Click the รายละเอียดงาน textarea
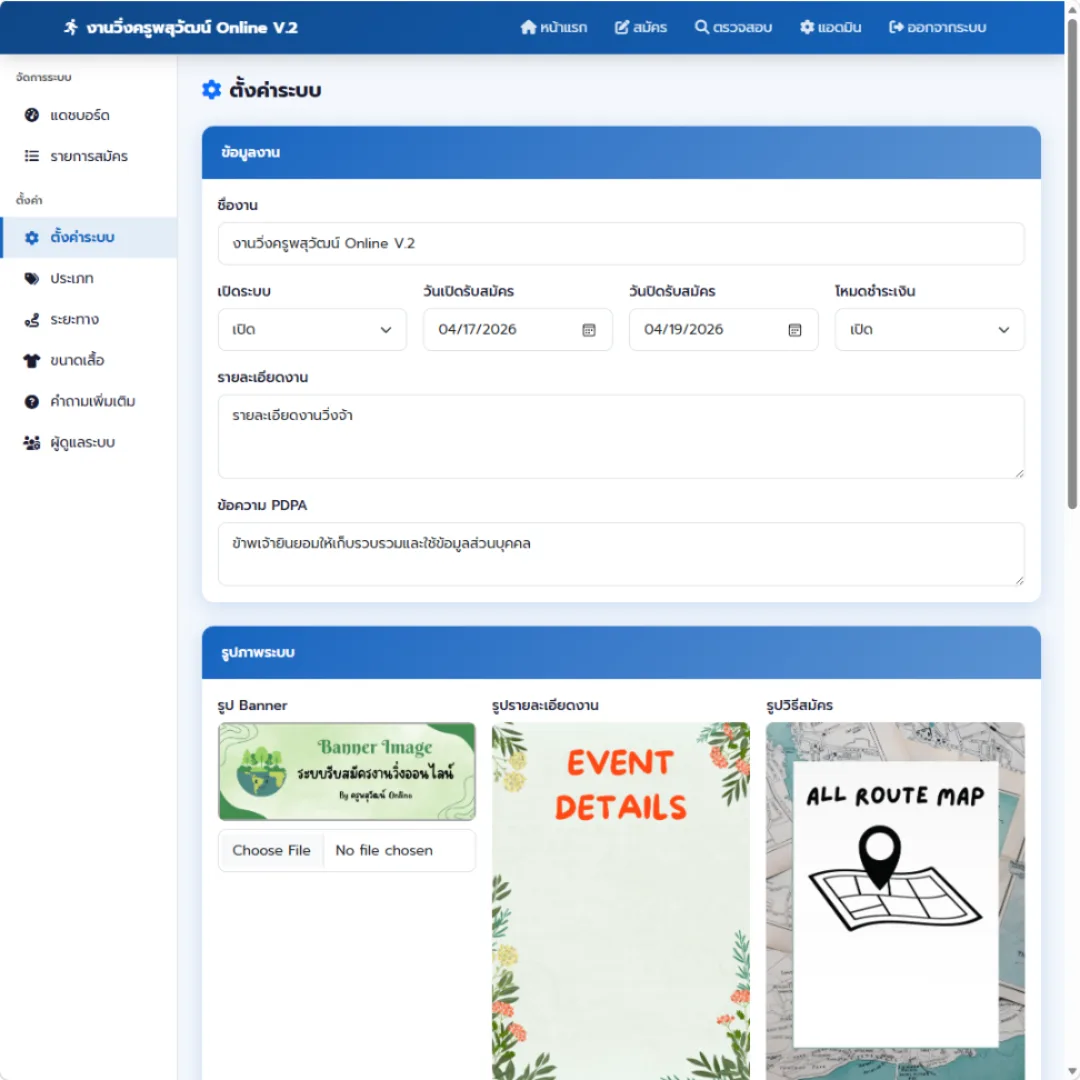This screenshot has width=1080, height=1080. coord(621,437)
